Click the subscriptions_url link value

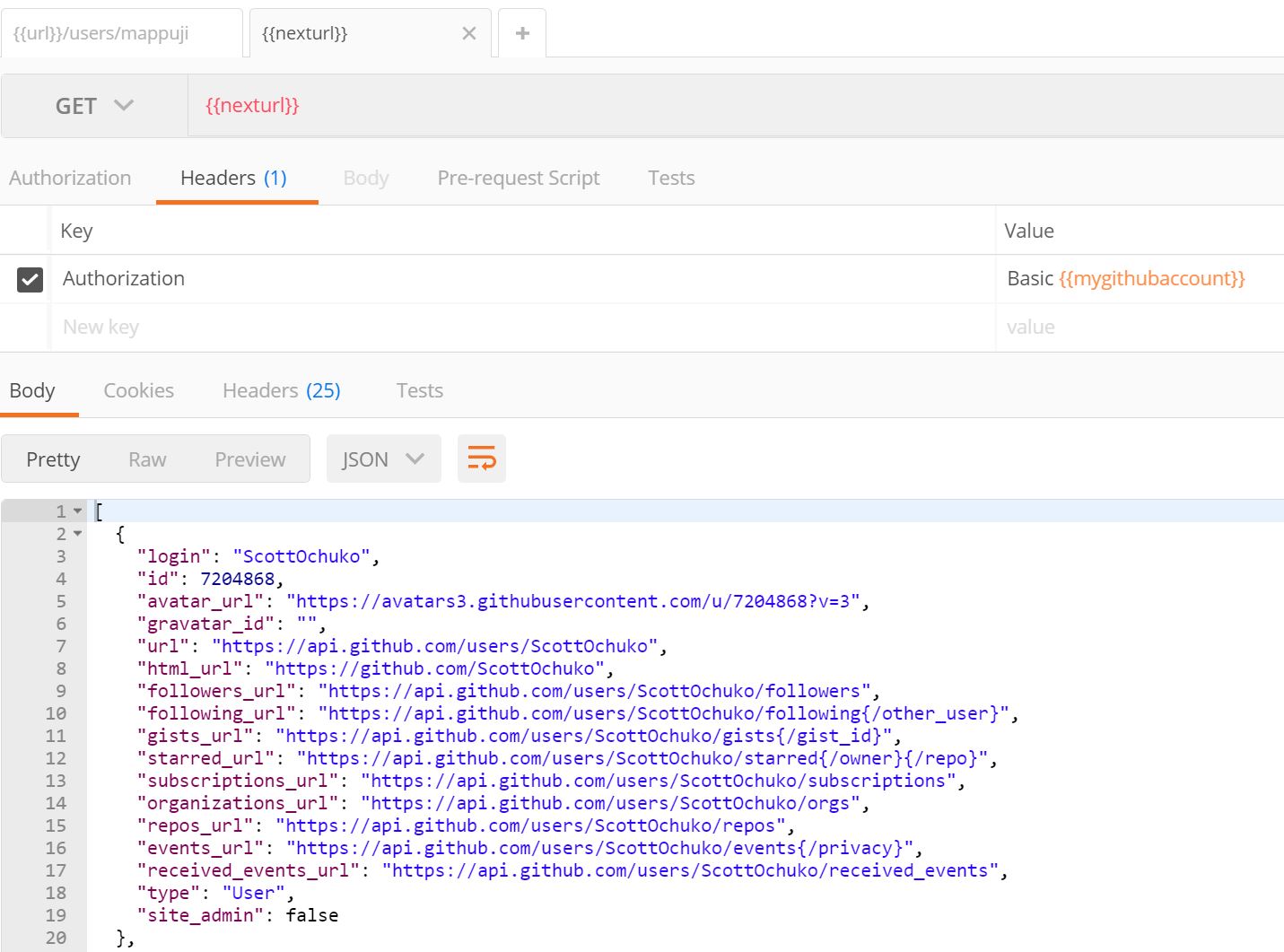click(659, 781)
